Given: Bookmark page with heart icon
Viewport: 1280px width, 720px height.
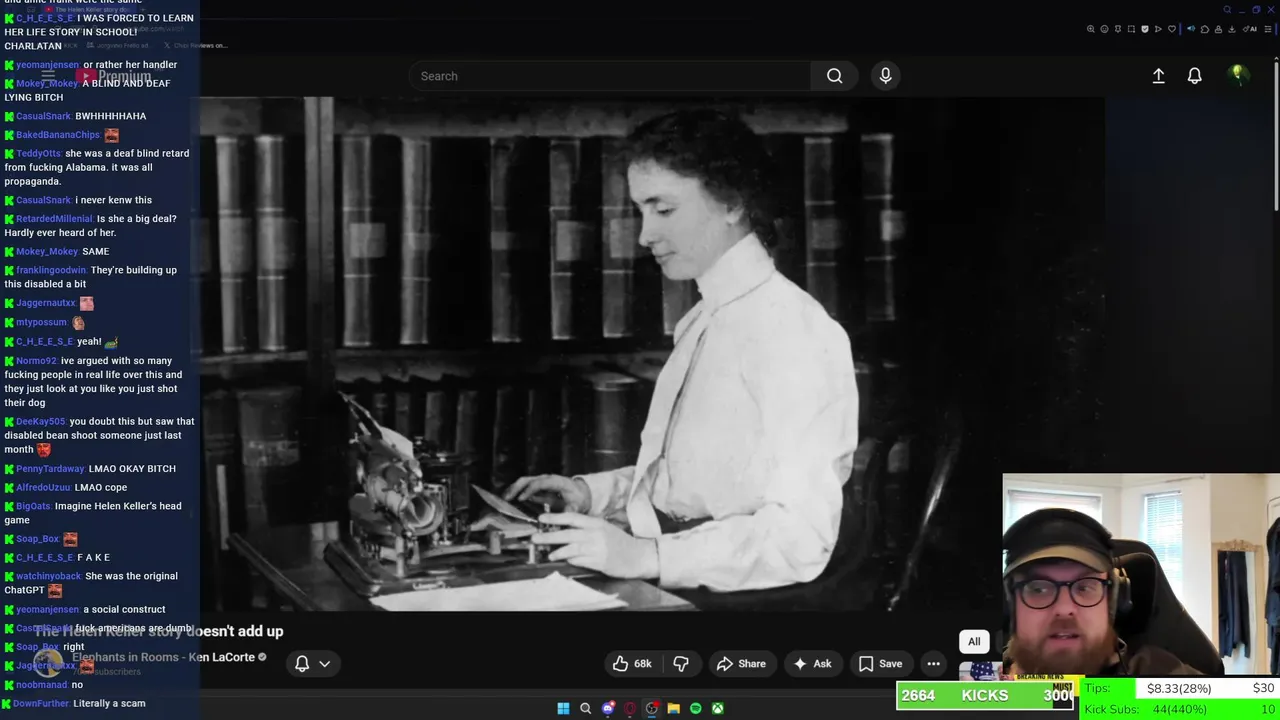Looking at the screenshot, I should (1172, 29).
